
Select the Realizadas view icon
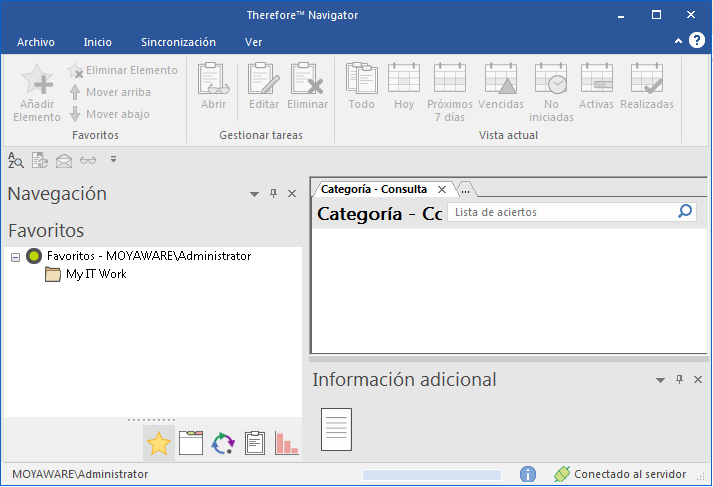coord(647,79)
